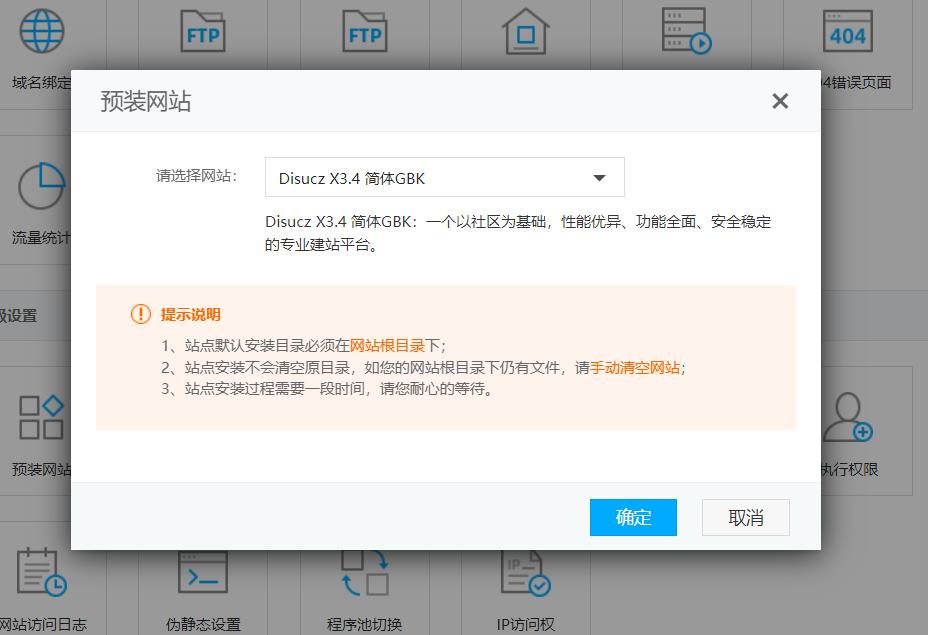Click the 请选择网站 label
928x635 pixels.
196,176
